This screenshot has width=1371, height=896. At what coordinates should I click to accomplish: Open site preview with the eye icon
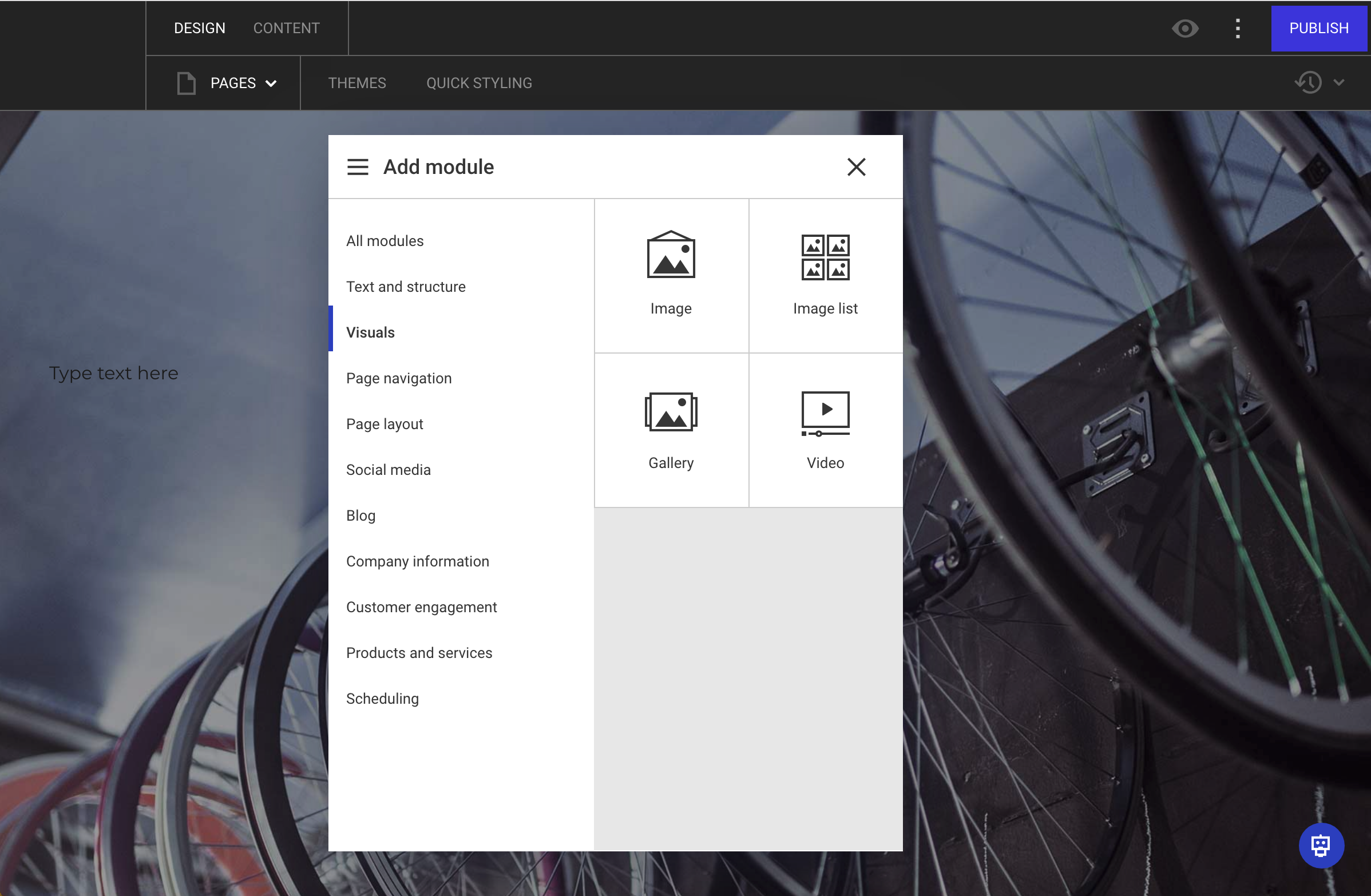[x=1185, y=27]
